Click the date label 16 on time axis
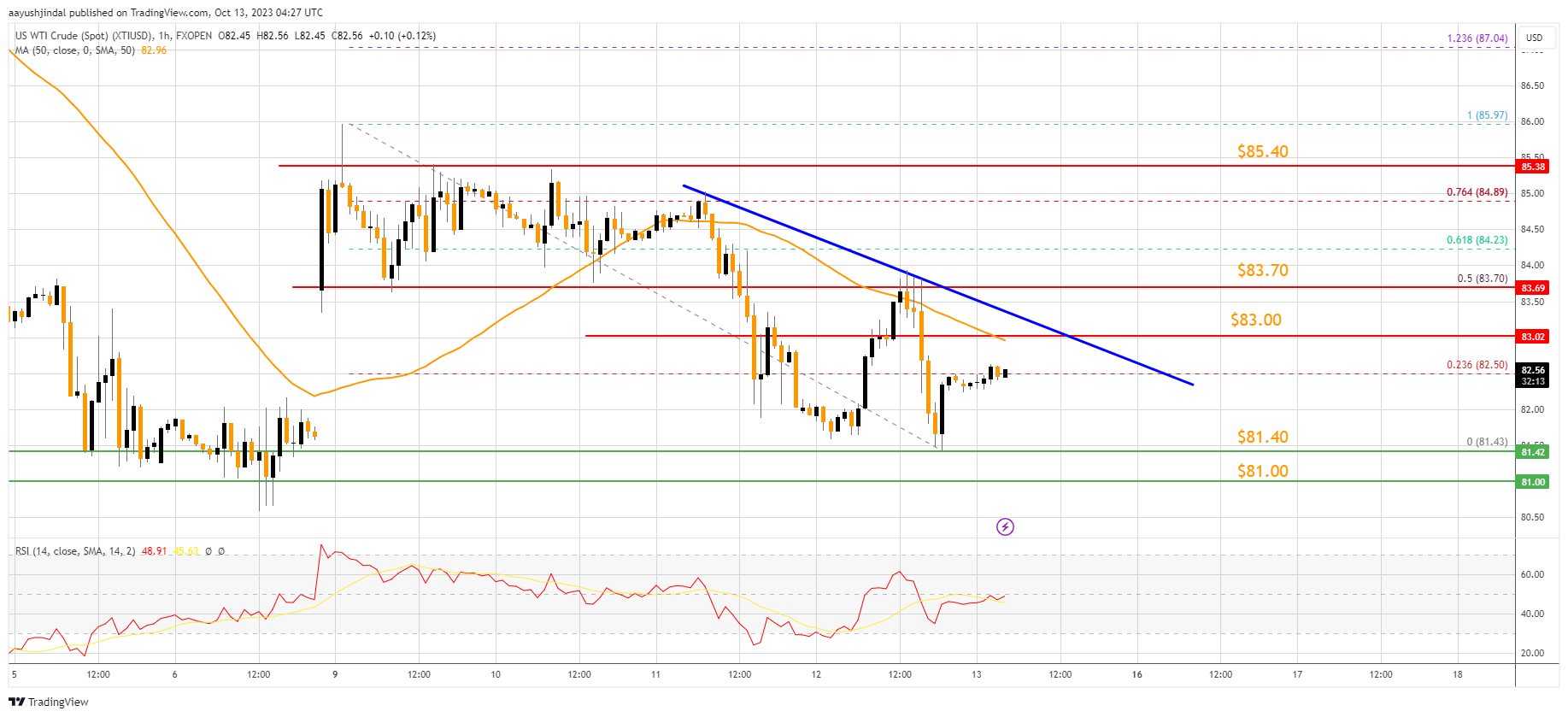1568x717 pixels. 1136,674
